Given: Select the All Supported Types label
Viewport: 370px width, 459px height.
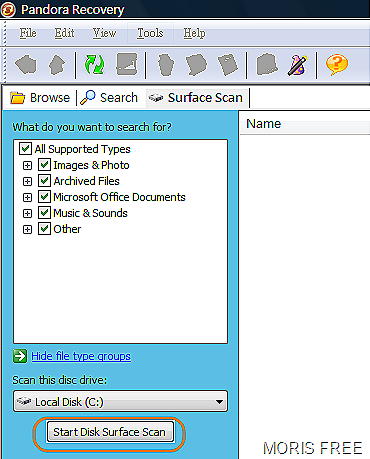Looking at the screenshot, I should click(82, 149).
